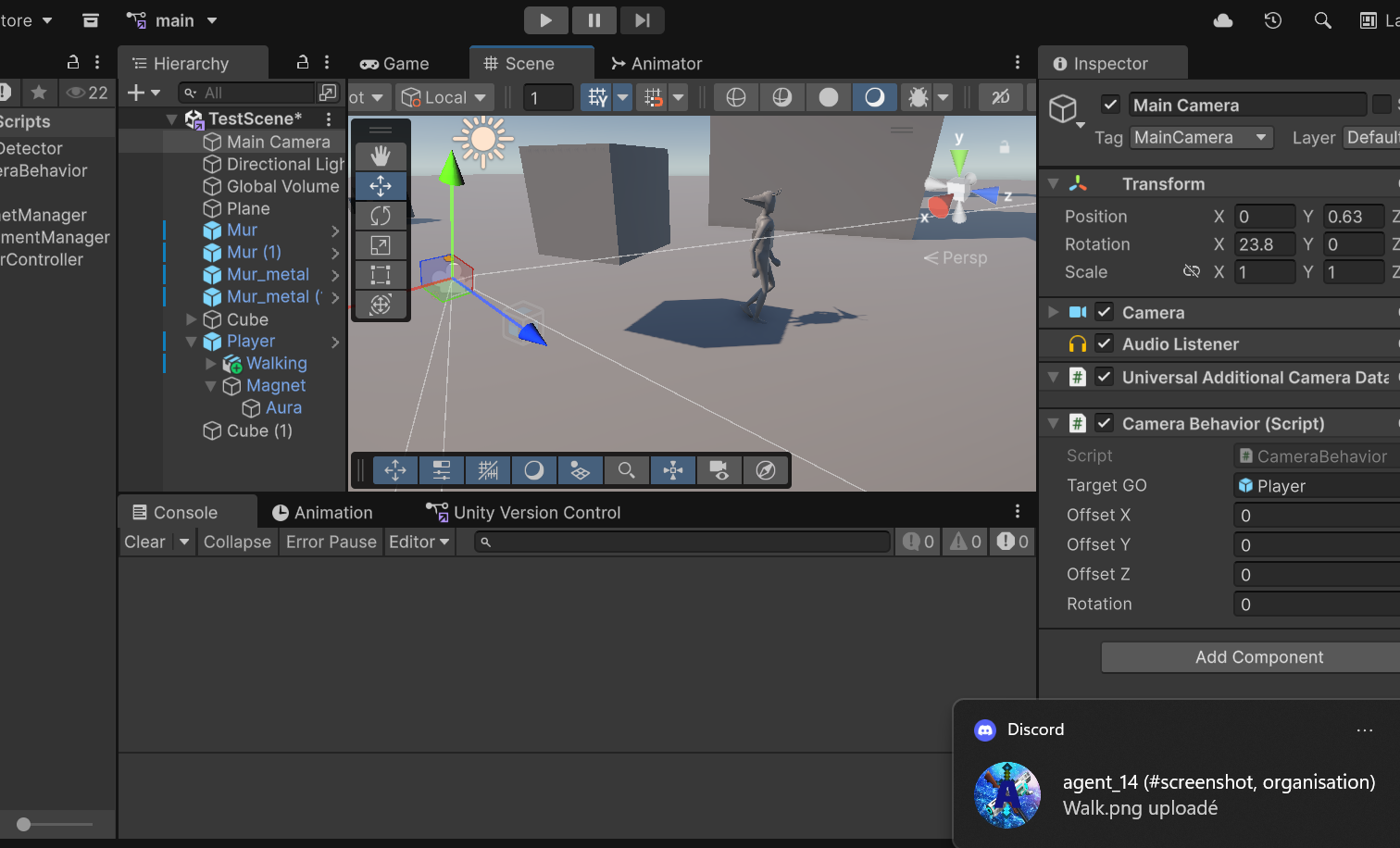Toggle Tools overlay in the bottom overlay bar

(x=395, y=470)
